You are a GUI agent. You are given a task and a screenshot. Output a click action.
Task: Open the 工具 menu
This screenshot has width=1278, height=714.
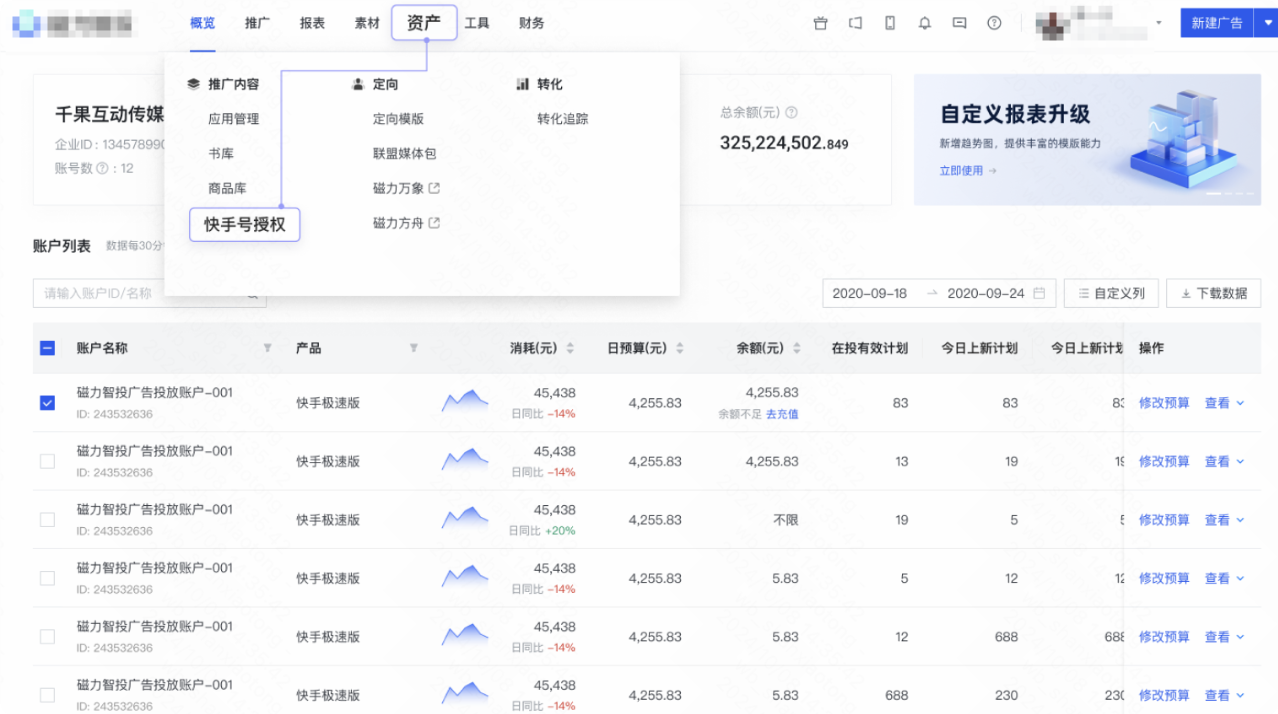[x=477, y=23]
